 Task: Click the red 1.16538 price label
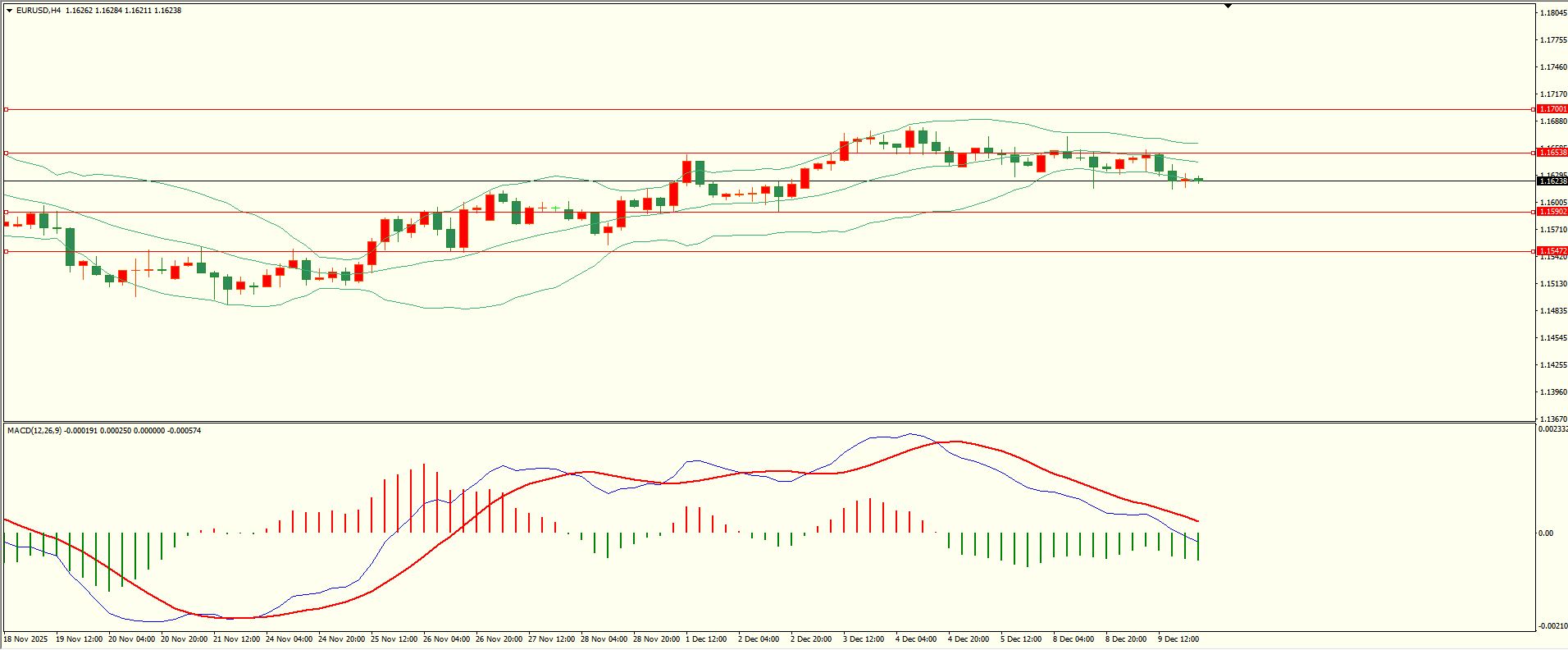coord(1552,153)
